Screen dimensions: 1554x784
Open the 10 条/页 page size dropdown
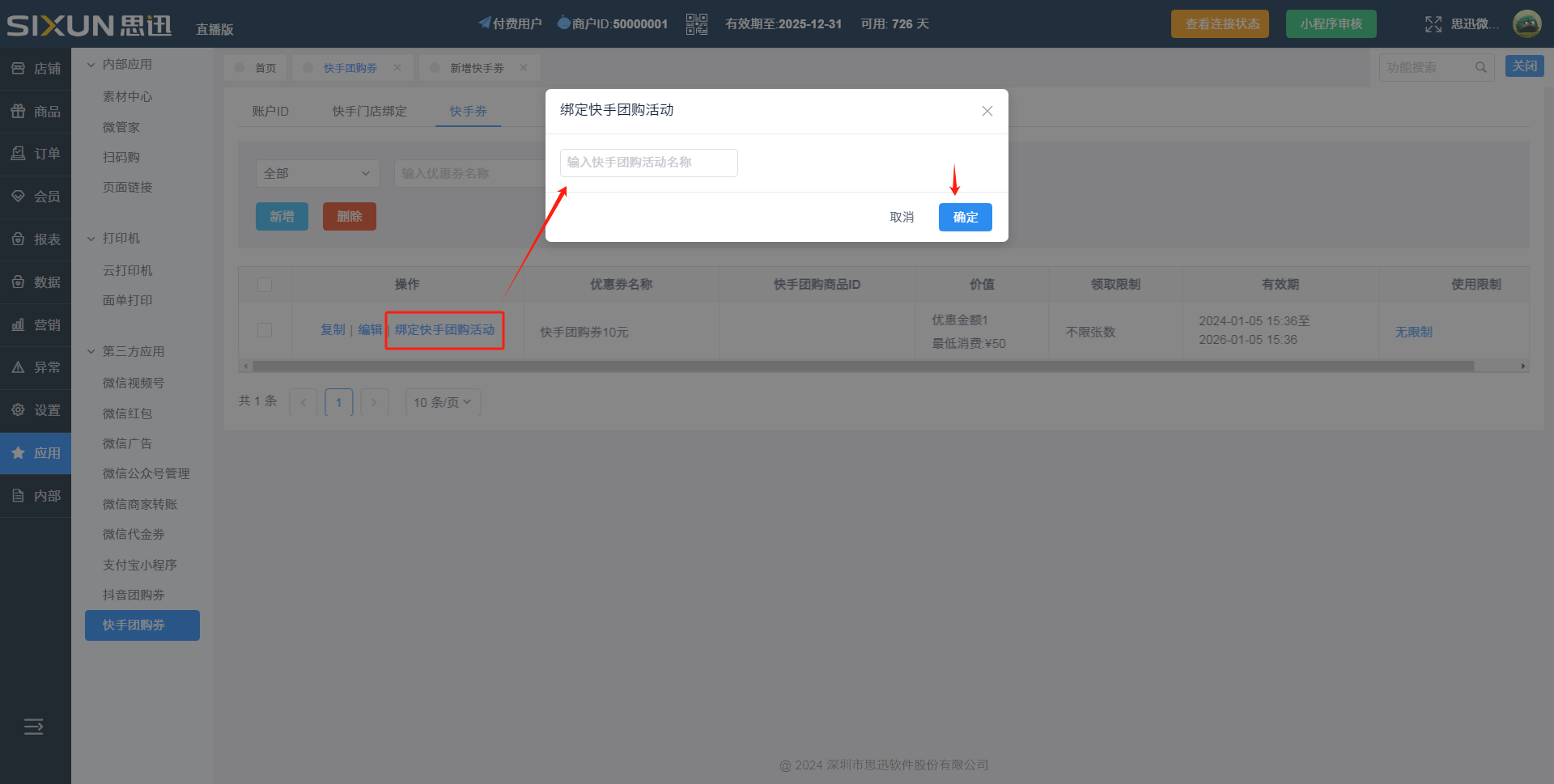[x=443, y=402]
